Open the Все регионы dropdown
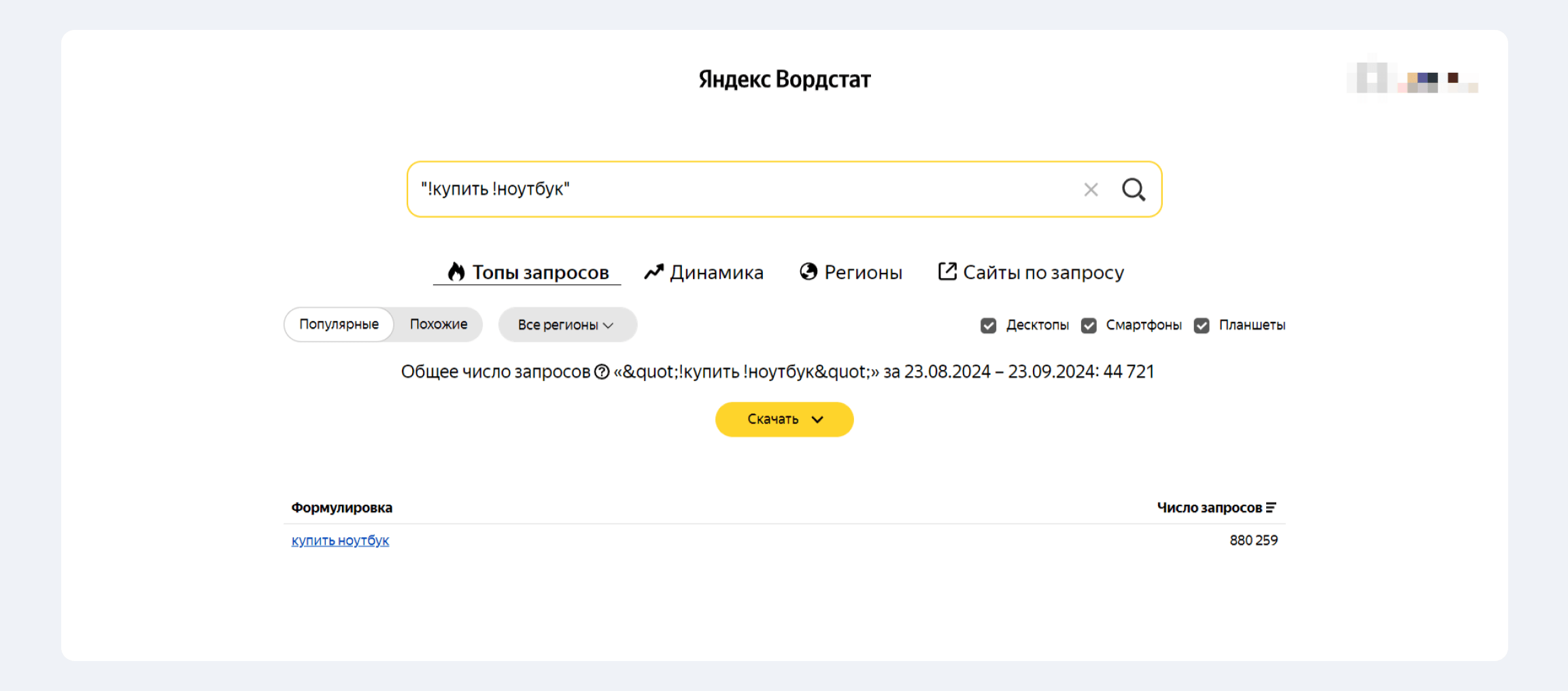The image size is (1568, 691). 566,325
